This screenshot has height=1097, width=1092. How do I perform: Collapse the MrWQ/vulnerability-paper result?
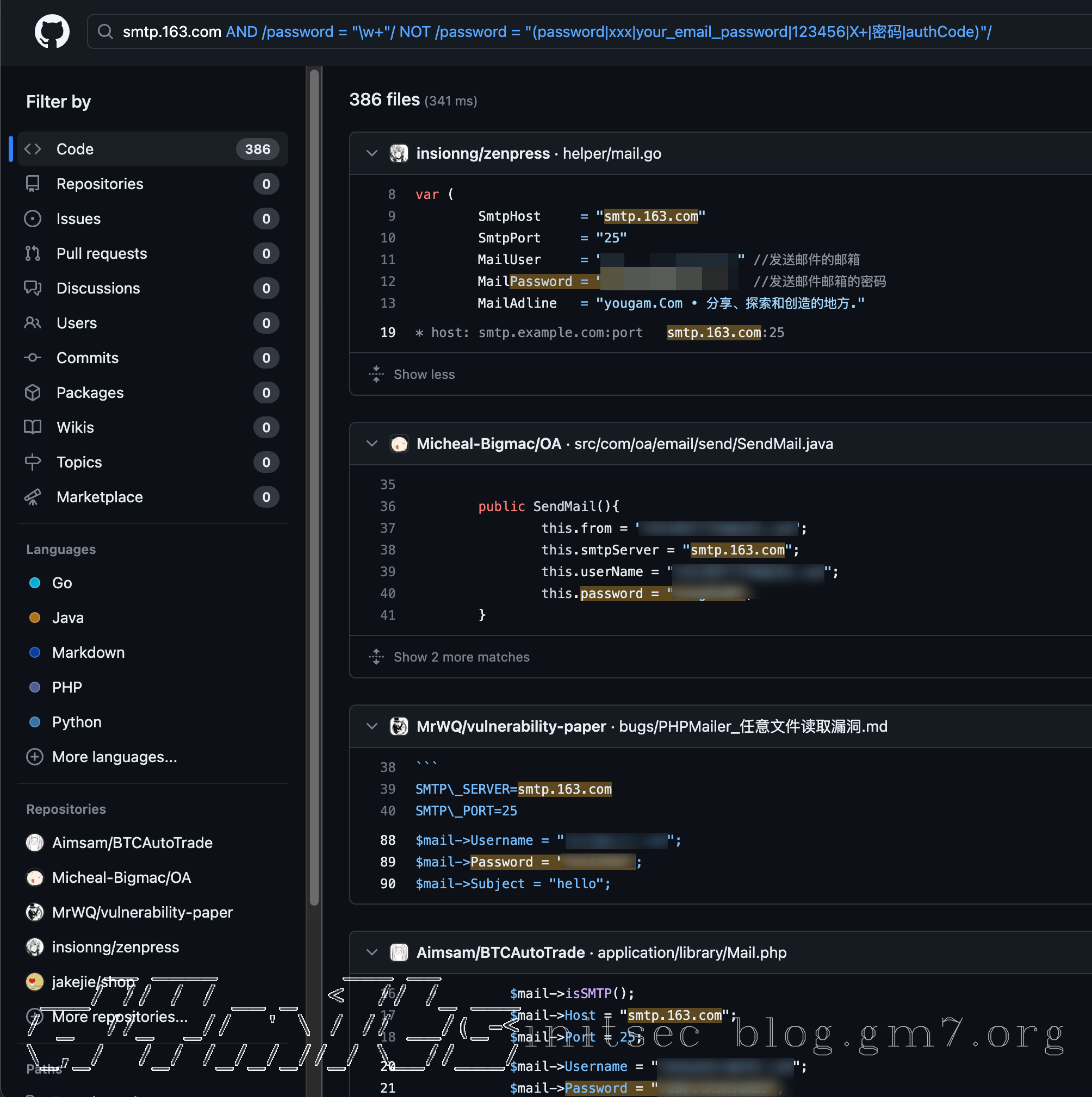click(372, 726)
